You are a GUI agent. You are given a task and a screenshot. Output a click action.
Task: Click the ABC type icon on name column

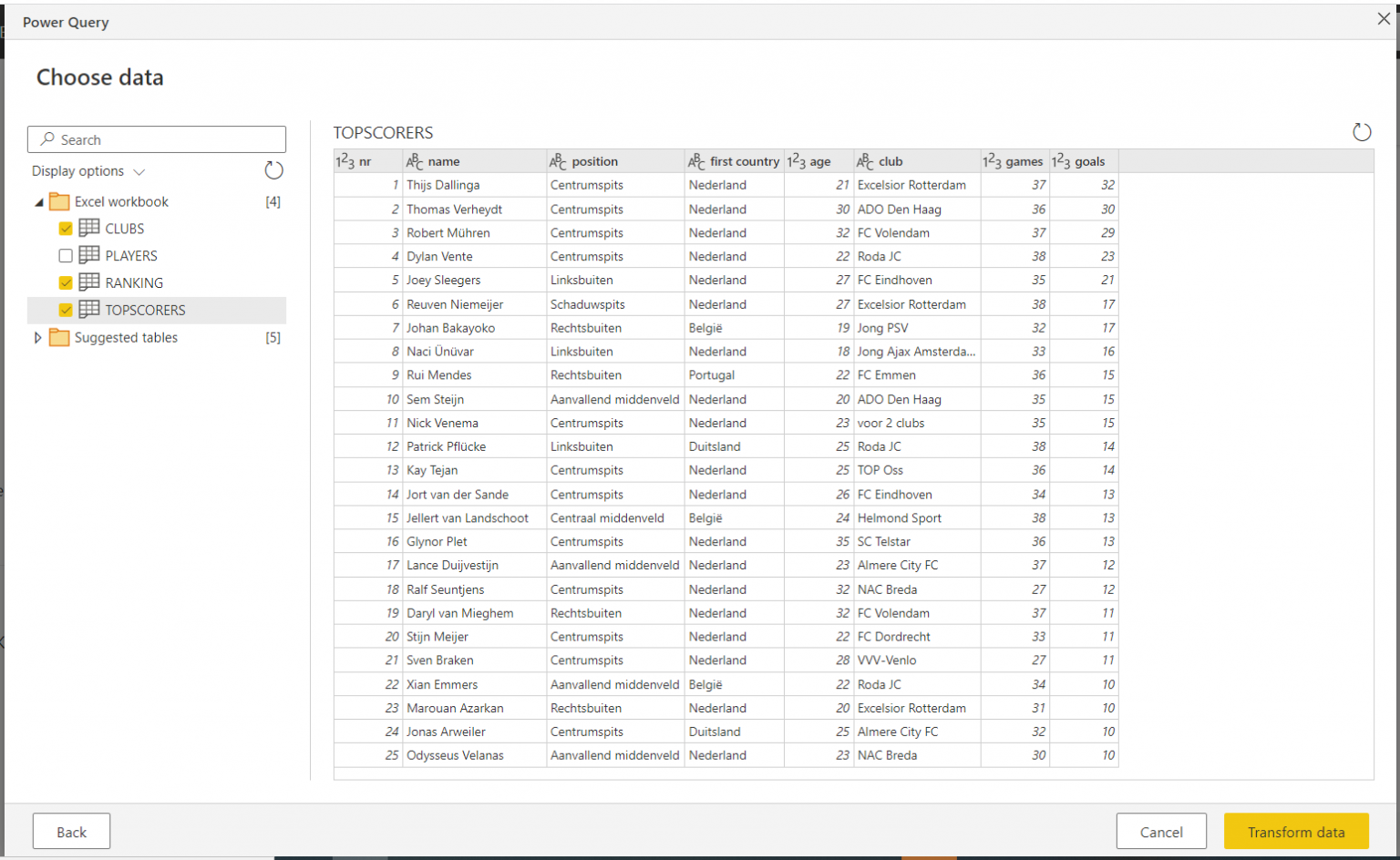click(413, 160)
